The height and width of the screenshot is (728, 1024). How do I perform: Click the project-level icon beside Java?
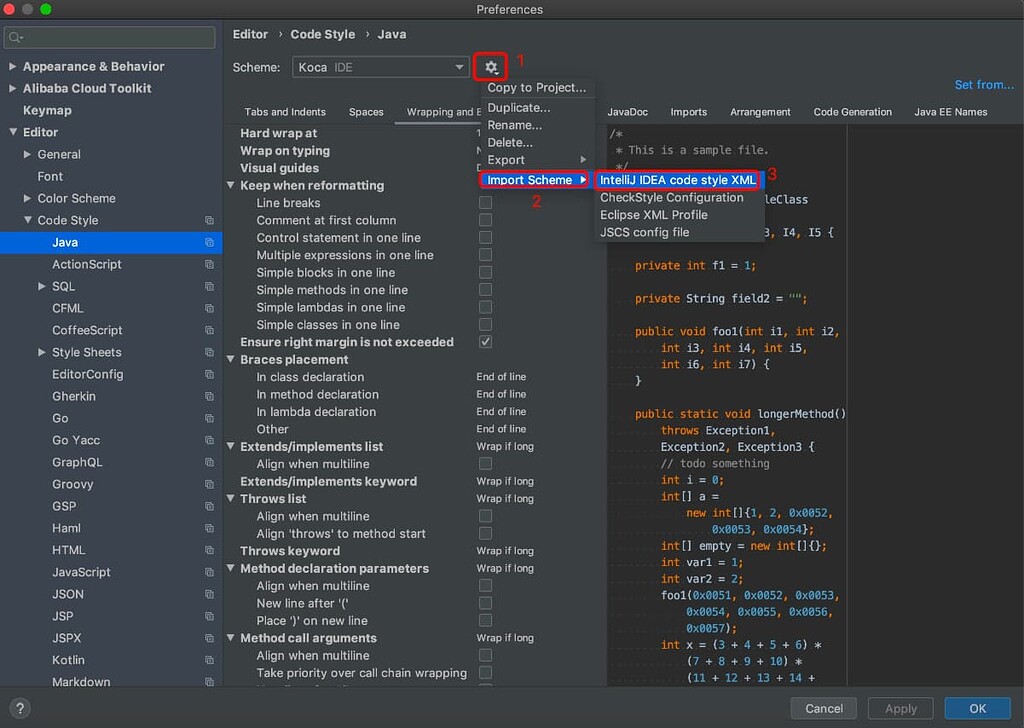[x=209, y=242]
